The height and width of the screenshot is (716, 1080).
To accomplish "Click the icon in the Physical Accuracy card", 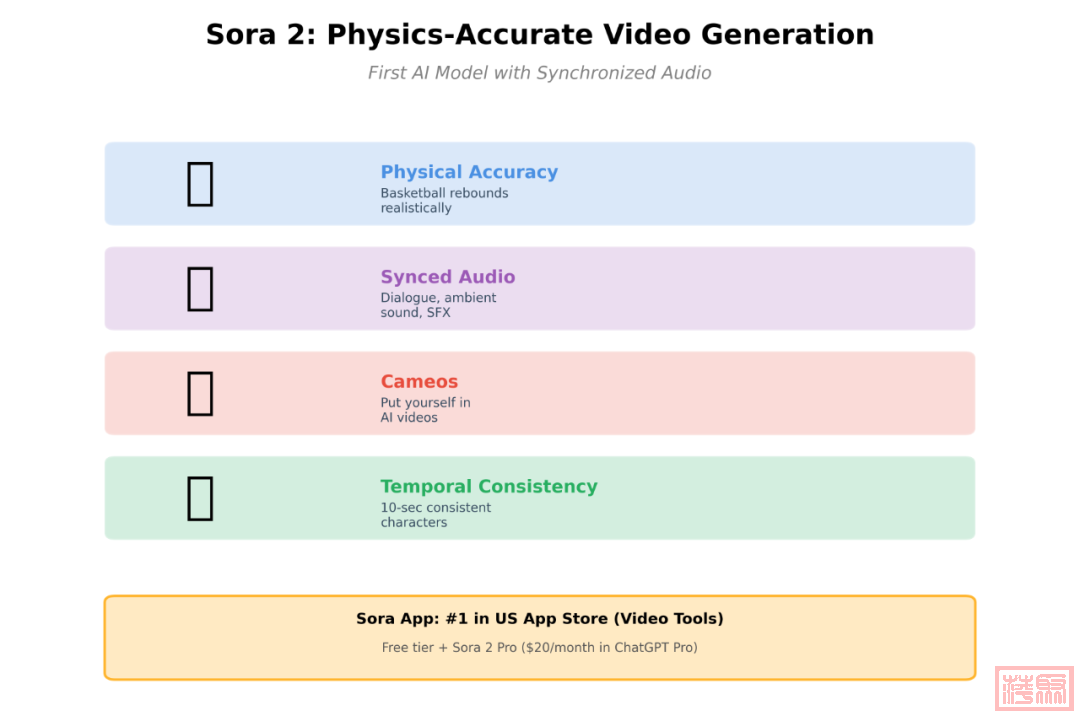I will point(200,184).
